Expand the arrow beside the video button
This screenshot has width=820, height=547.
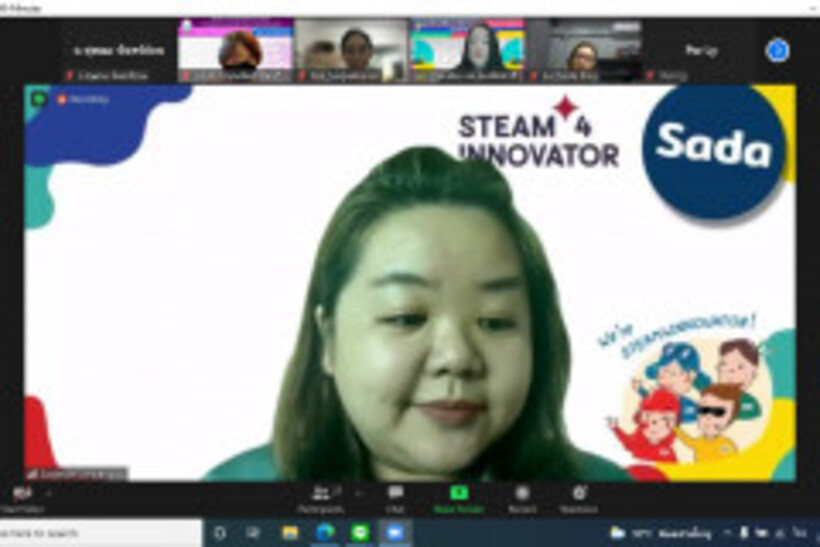tap(49, 493)
